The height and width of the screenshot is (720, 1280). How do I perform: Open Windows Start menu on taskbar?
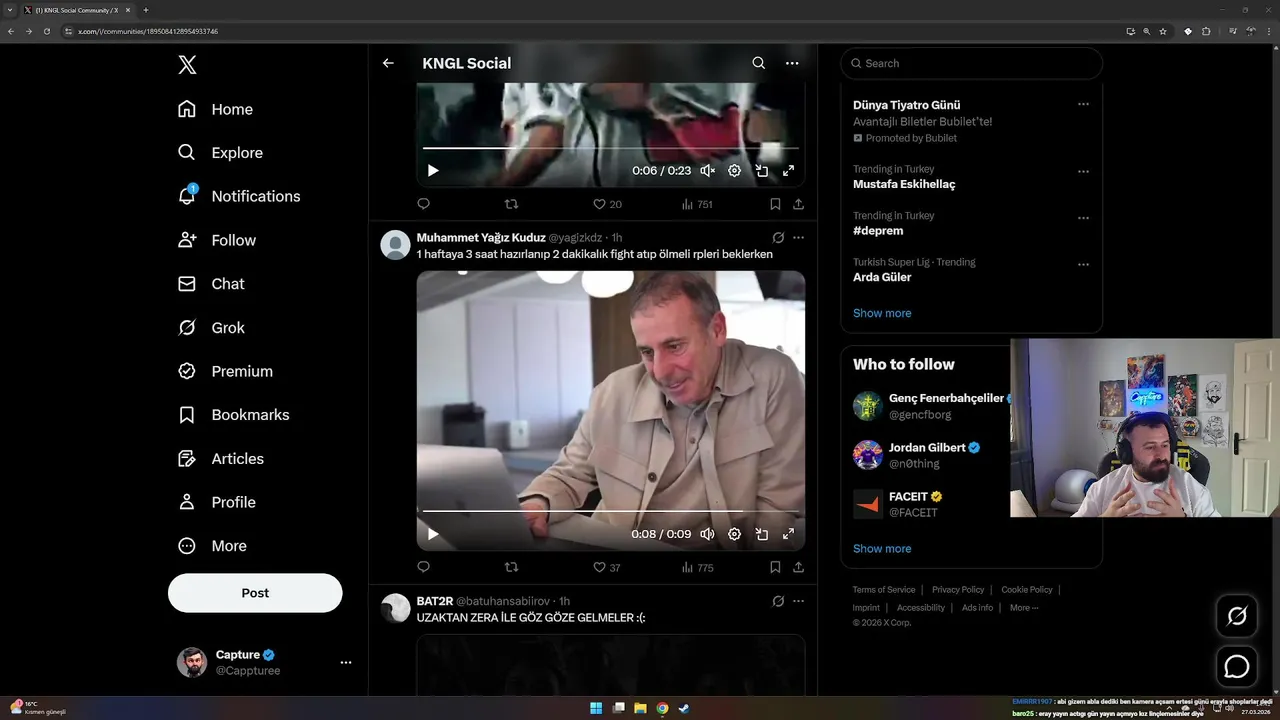pyautogui.click(x=596, y=708)
